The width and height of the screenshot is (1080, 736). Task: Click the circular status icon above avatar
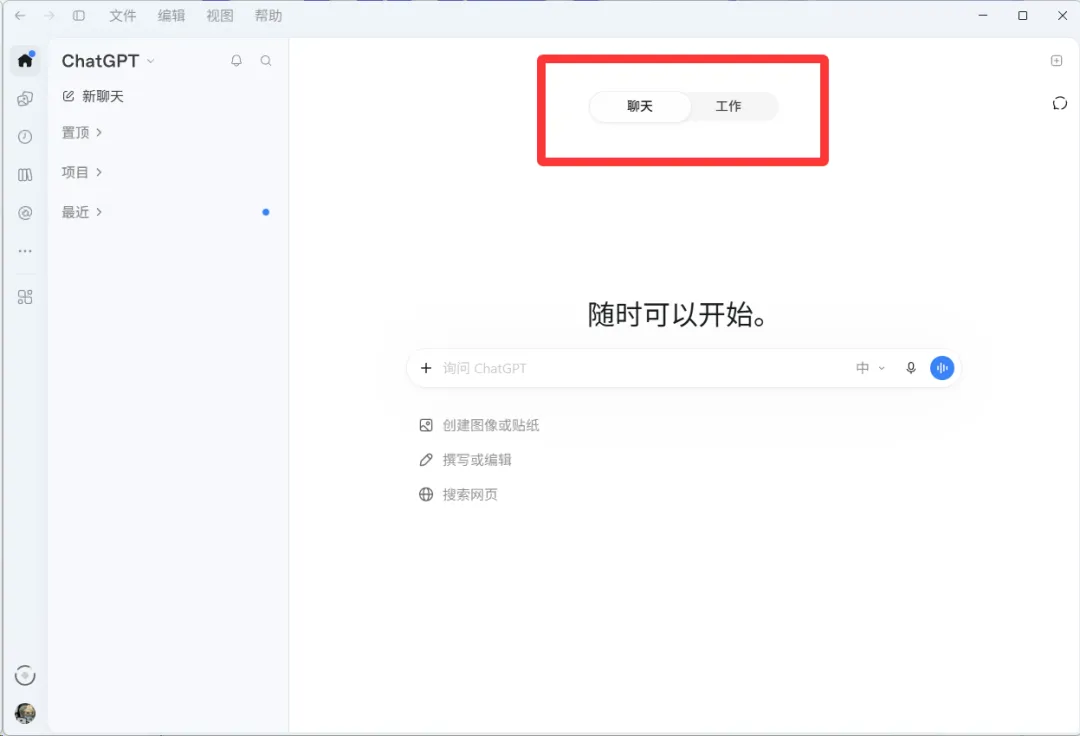point(25,675)
